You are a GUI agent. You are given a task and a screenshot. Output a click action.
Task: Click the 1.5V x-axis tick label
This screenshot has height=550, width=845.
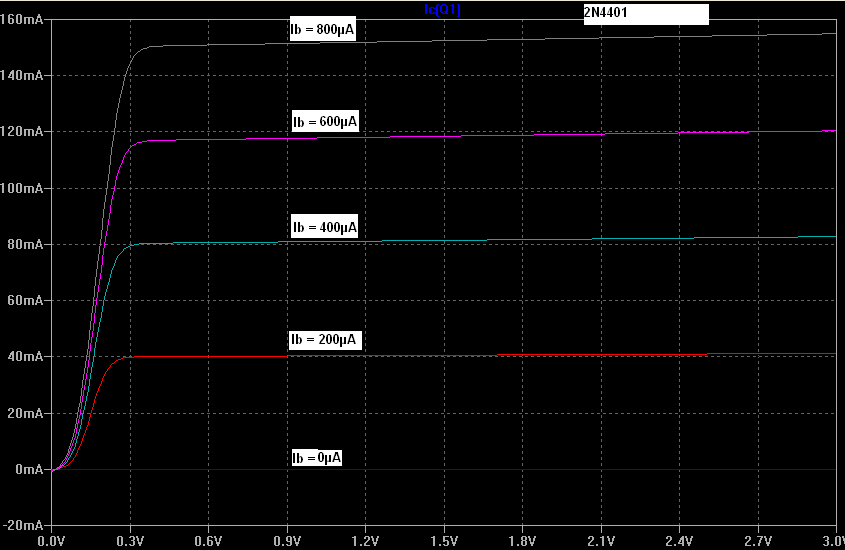[x=444, y=541]
